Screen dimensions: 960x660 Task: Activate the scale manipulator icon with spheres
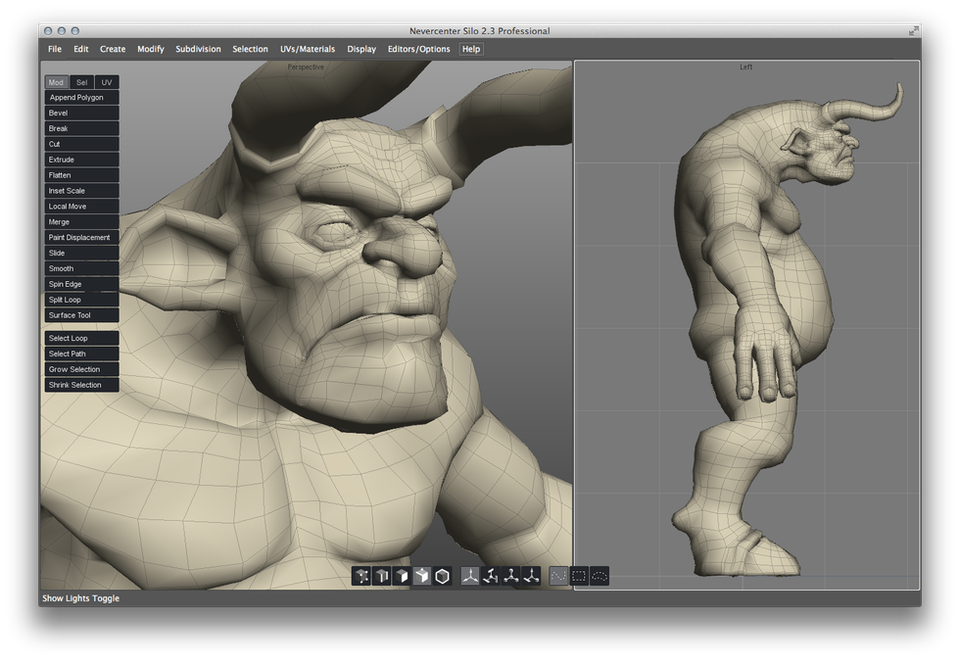pyautogui.click(x=511, y=576)
